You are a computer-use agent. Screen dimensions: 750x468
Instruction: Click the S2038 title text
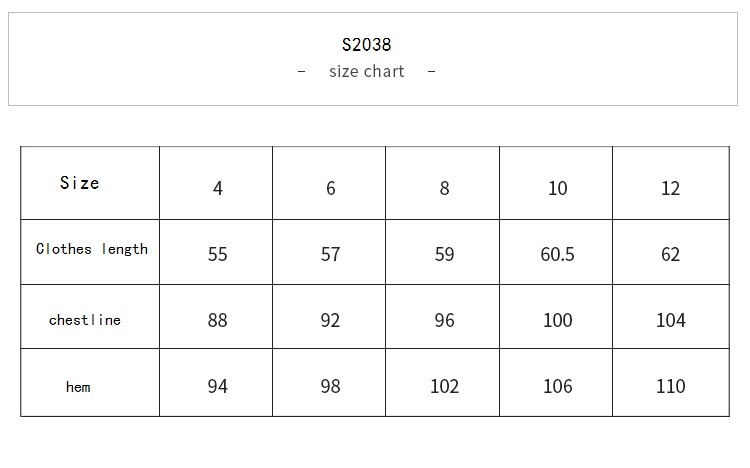(366, 45)
